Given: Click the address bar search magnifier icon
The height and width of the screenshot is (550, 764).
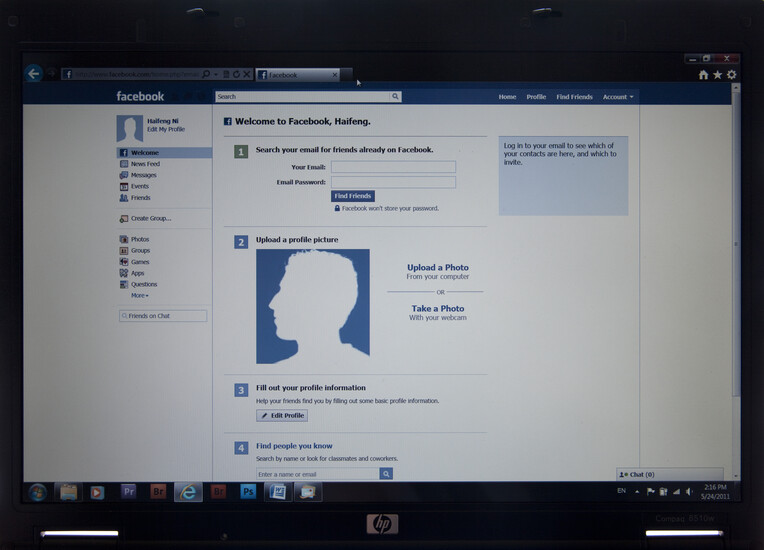Looking at the screenshot, I should (206, 75).
